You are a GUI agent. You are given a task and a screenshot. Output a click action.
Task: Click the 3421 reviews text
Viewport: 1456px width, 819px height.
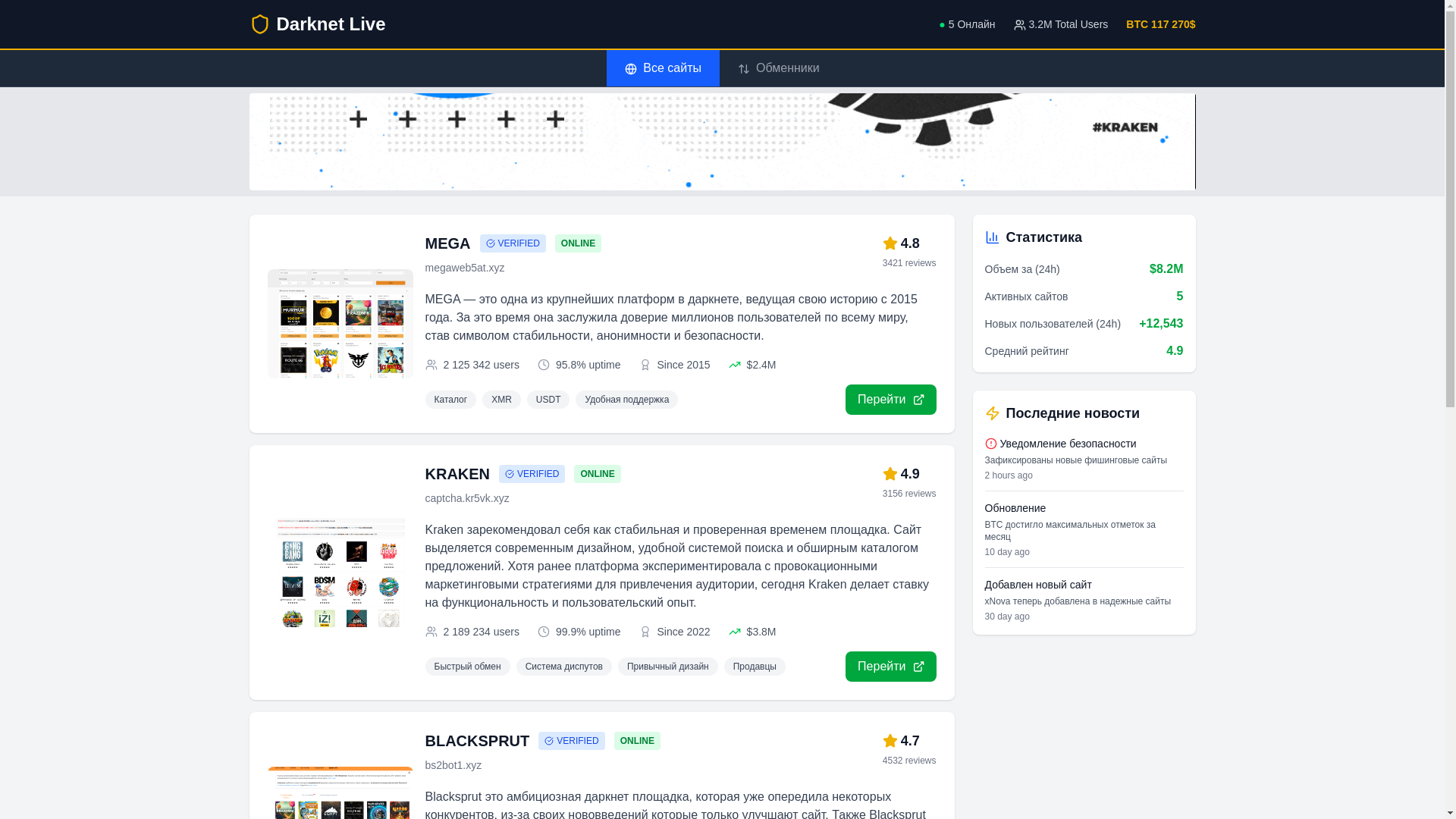pos(909,263)
